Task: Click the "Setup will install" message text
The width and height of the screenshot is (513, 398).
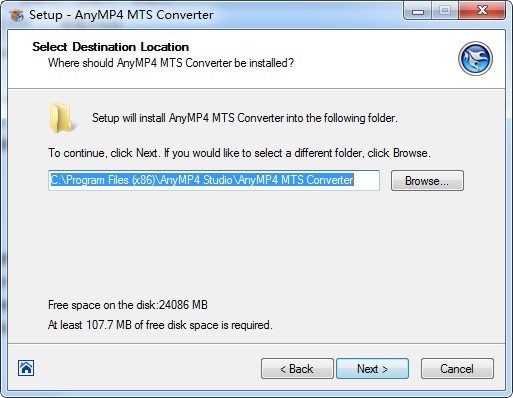Action: 245,118
